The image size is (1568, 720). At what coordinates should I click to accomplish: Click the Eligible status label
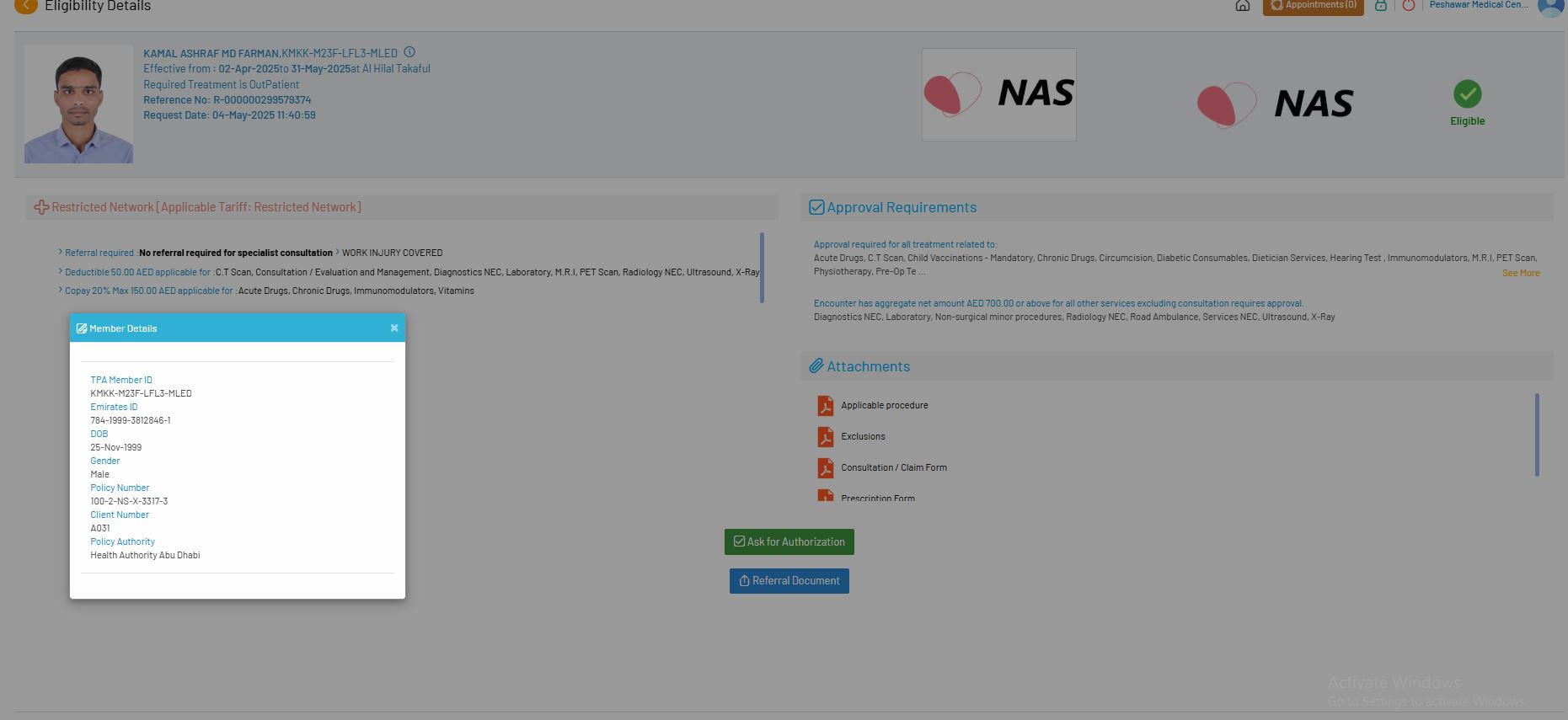1468,121
